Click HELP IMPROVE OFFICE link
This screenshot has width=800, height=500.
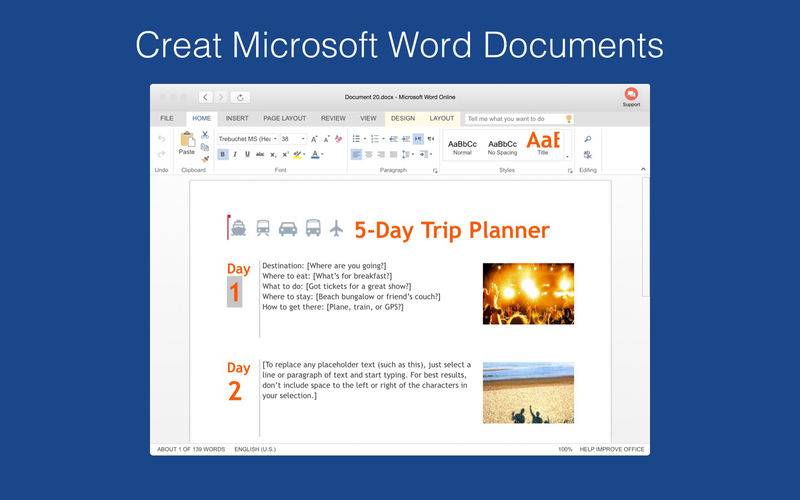(x=612, y=449)
